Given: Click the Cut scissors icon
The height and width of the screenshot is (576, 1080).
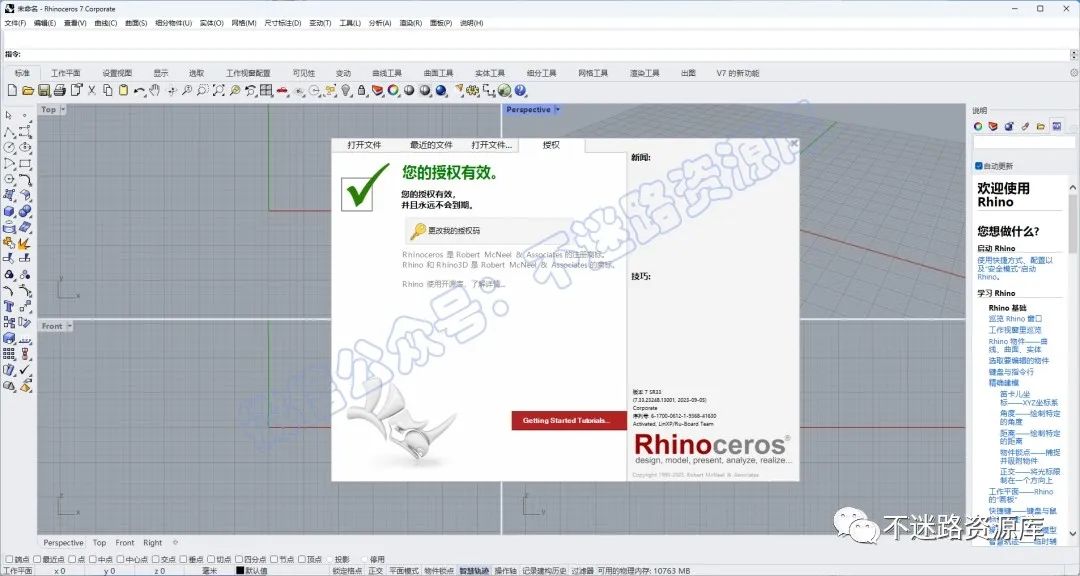Looking at the screenshot, I should (x=92, y=90).
